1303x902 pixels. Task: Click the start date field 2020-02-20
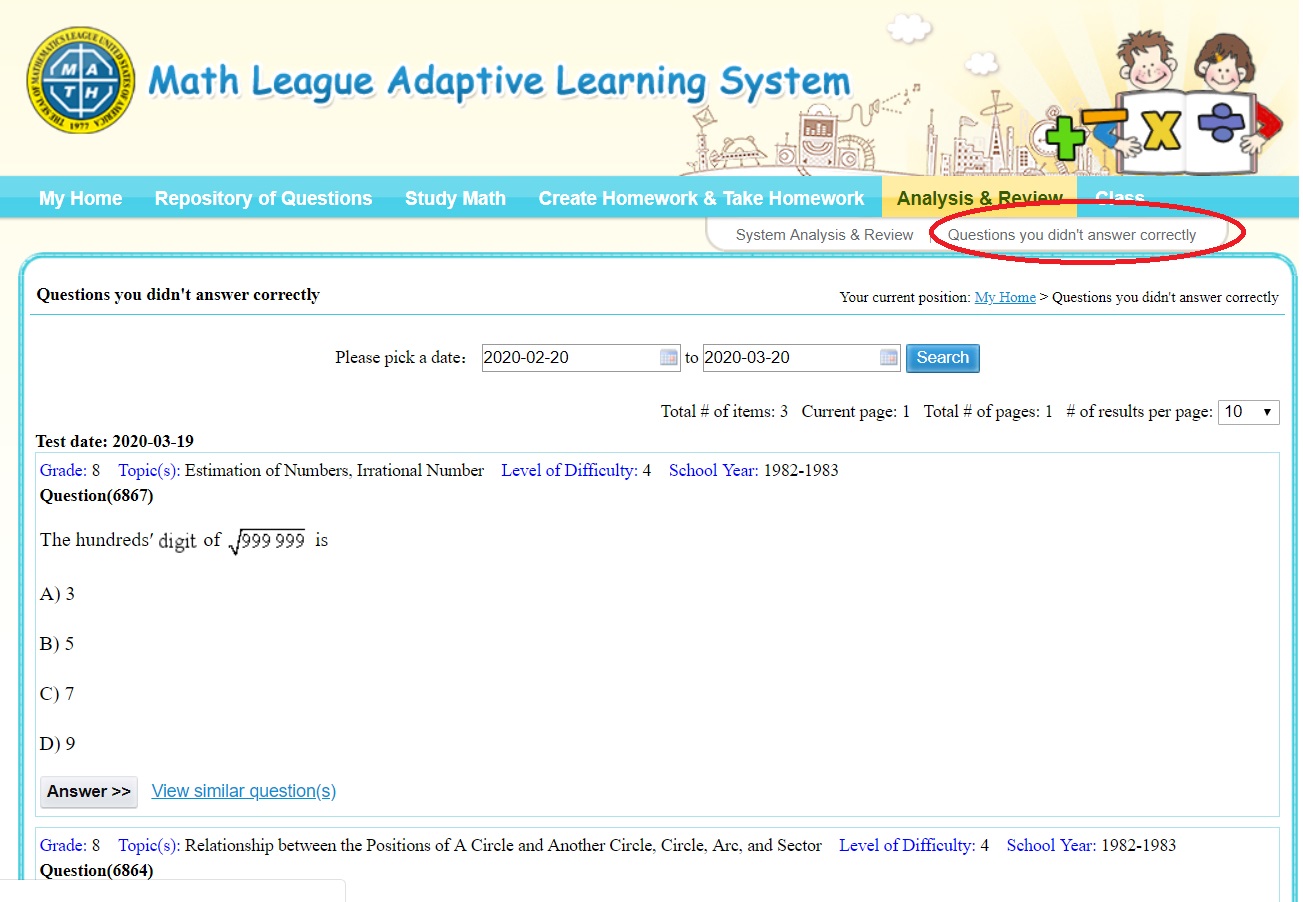(581, 358)
